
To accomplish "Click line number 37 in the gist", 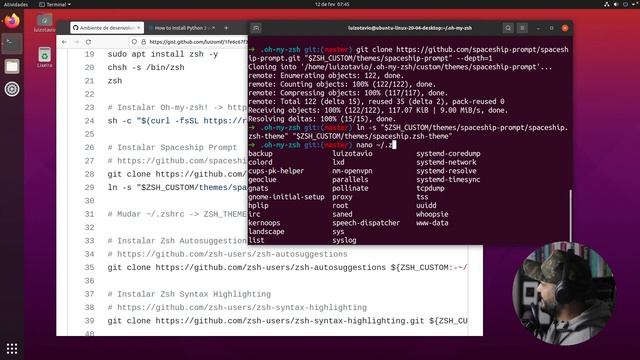I will pos(89,294).
